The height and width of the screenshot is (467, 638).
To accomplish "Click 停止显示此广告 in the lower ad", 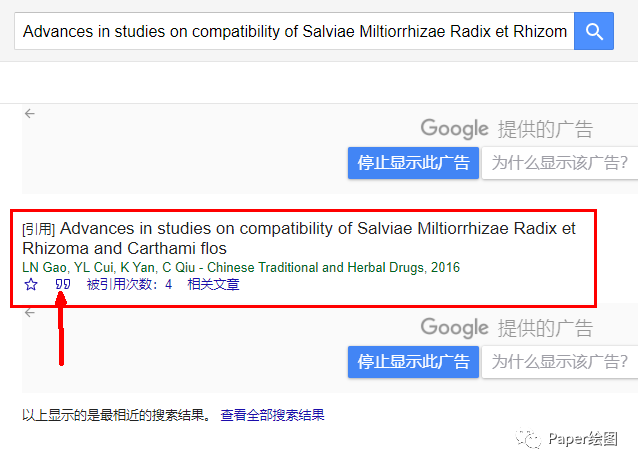I will [x=413, y=362].
